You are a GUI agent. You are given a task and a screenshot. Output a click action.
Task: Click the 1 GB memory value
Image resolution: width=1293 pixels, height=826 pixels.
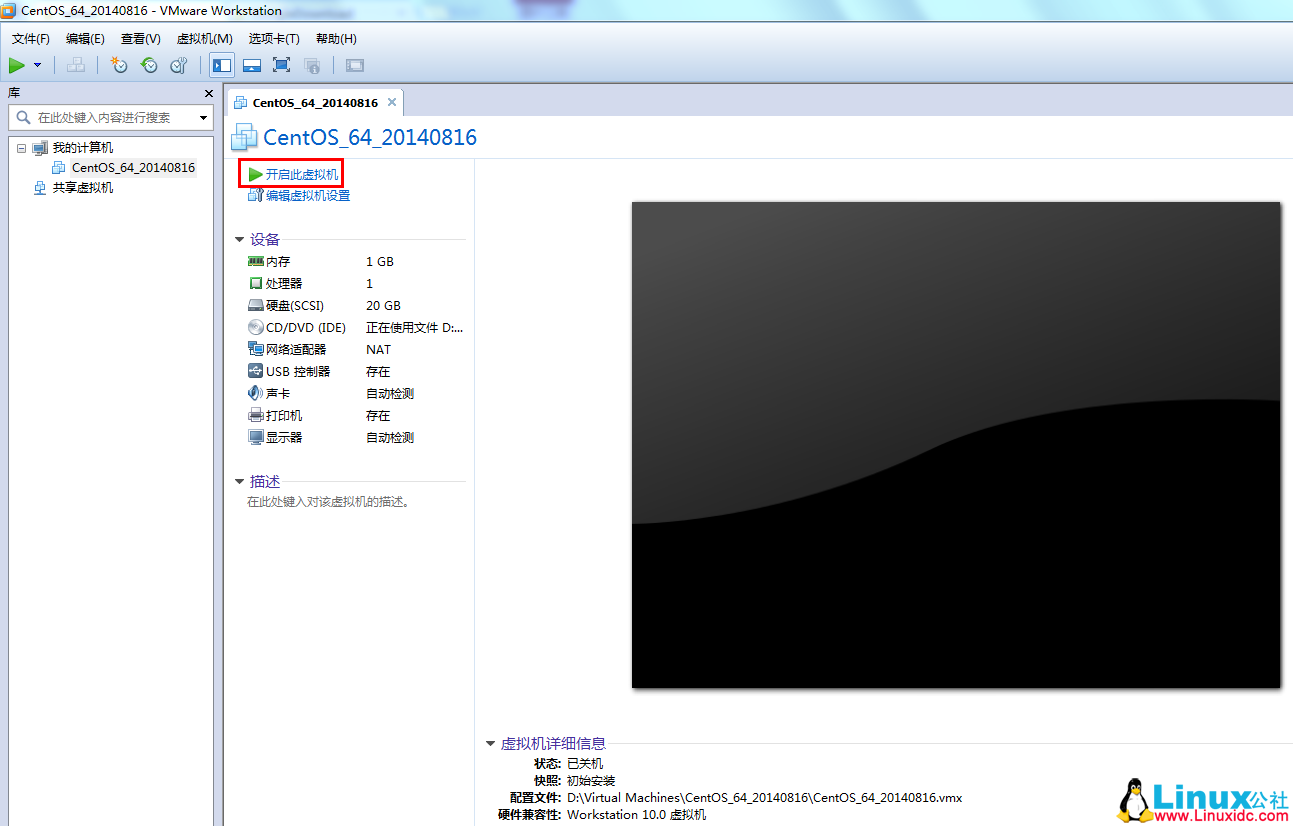click(380, 261)
